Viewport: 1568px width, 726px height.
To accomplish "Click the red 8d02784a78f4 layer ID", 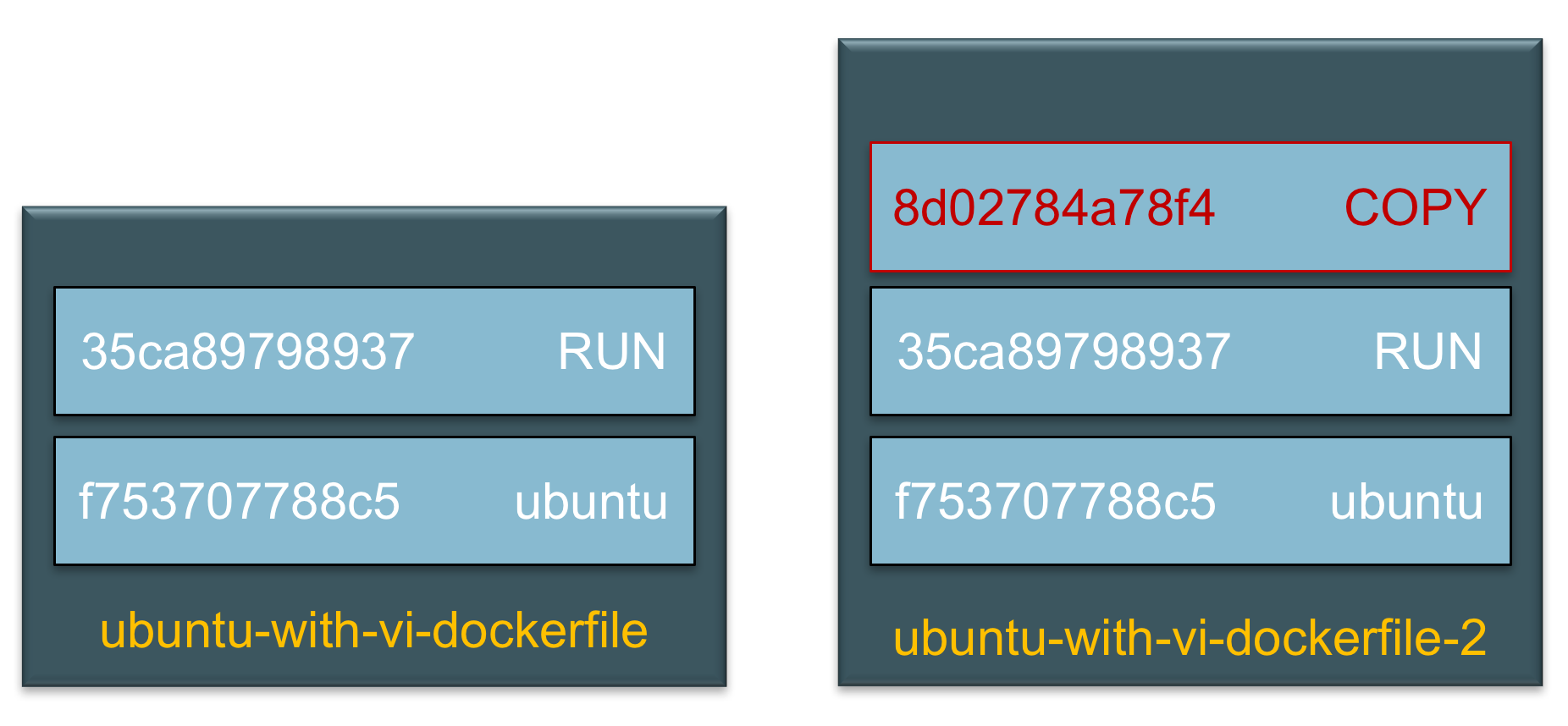I will coord(1053,208).
